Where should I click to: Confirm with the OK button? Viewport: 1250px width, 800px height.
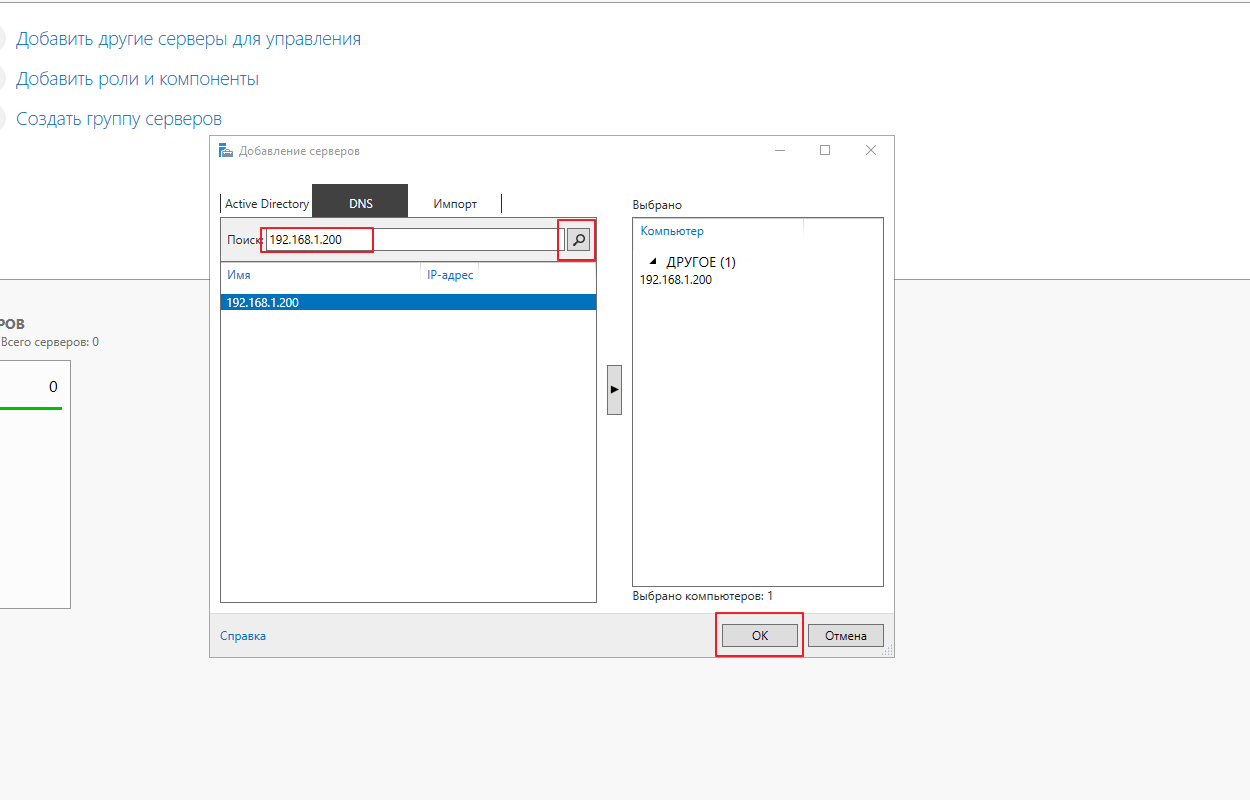tap(759, 635)
